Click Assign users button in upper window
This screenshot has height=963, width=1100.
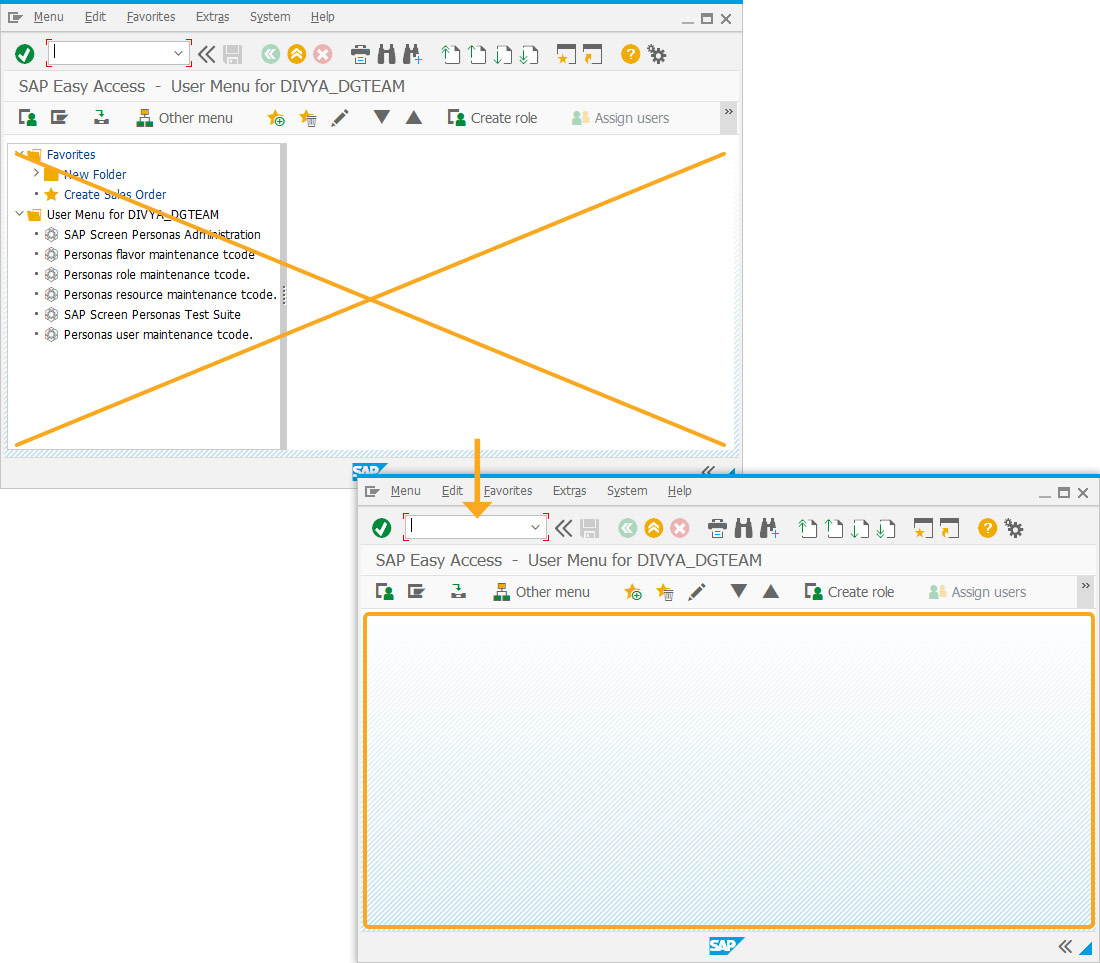(621, 118)
